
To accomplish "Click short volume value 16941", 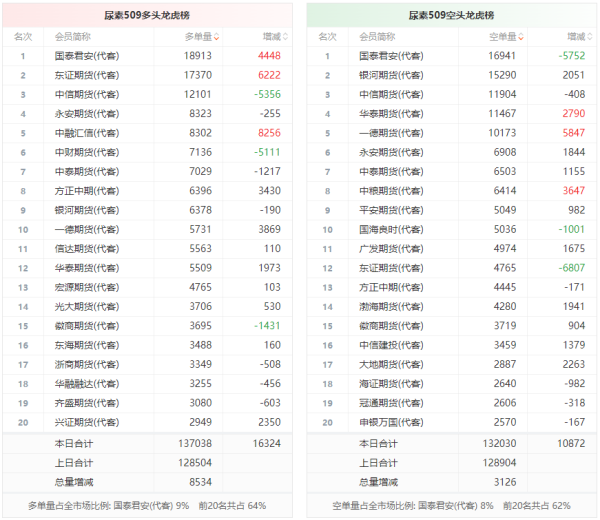I will 502,56.
